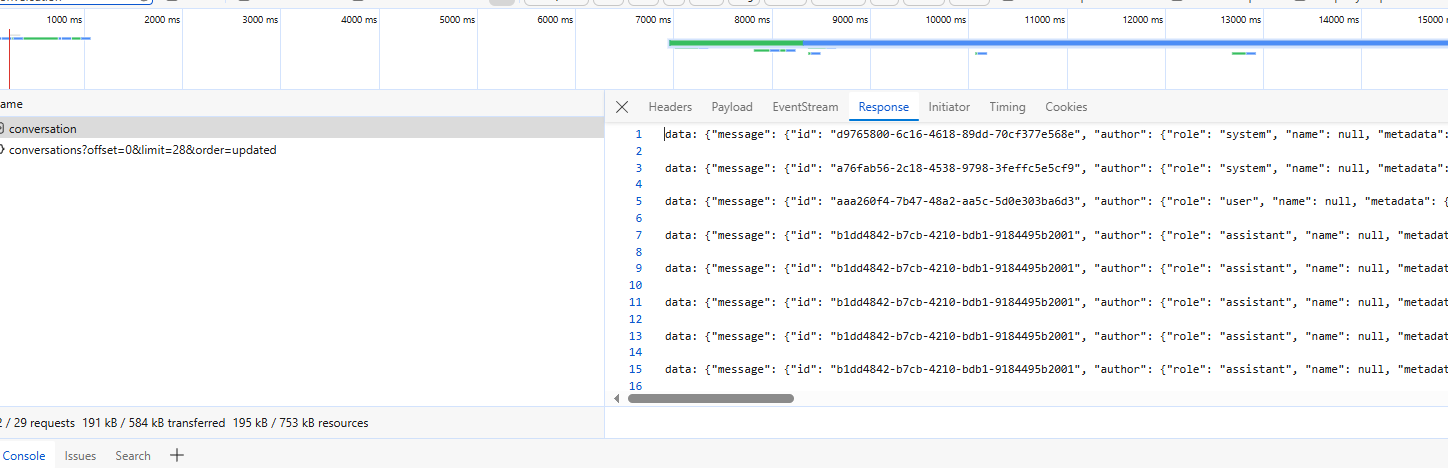Open the Console drawer tab

click(x=24, y=456)
